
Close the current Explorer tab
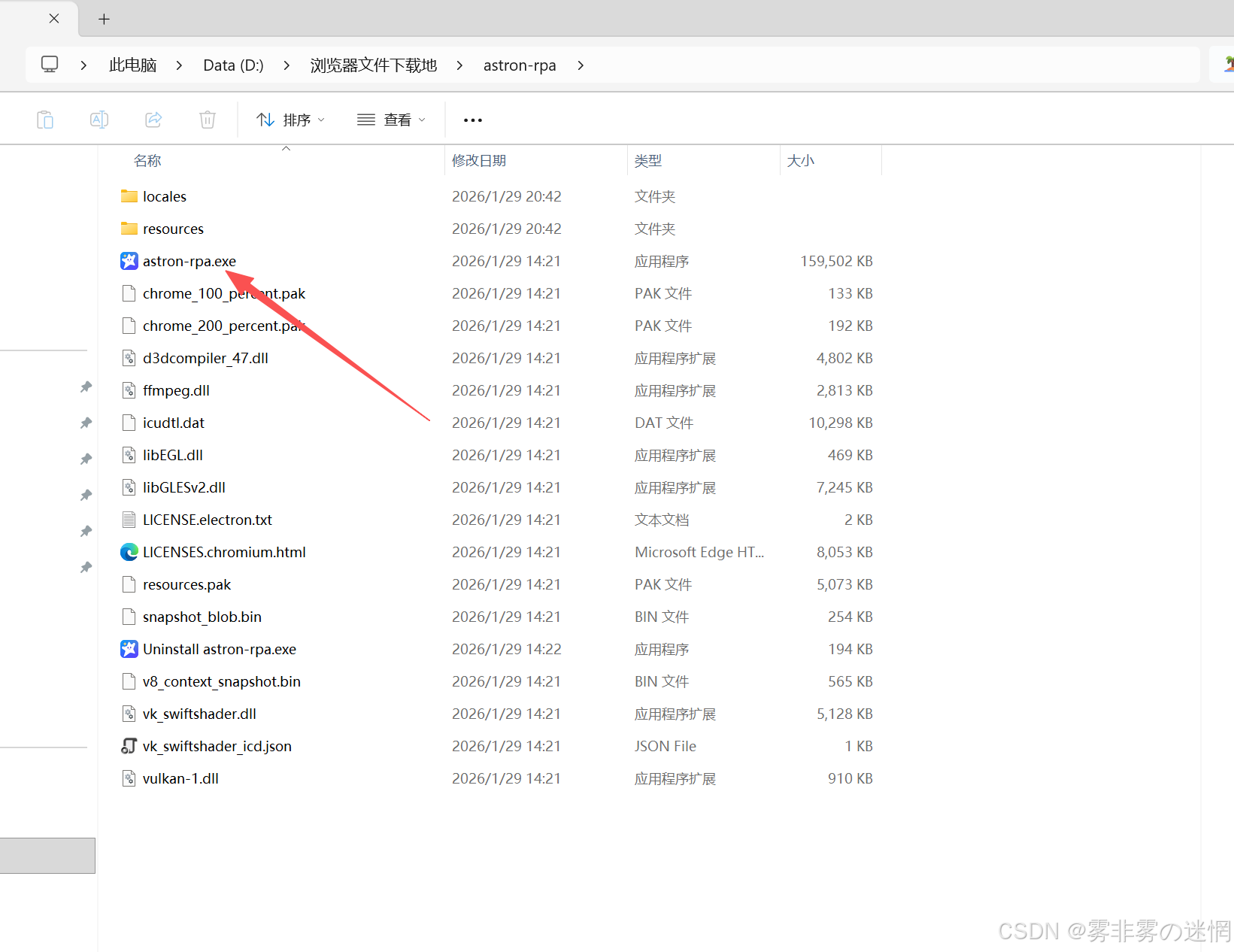coord(54,19)
